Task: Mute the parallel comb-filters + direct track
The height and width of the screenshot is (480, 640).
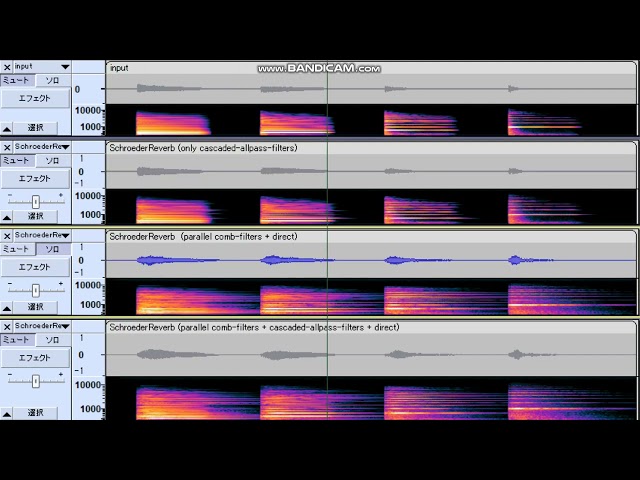Action: pos(17,249)
